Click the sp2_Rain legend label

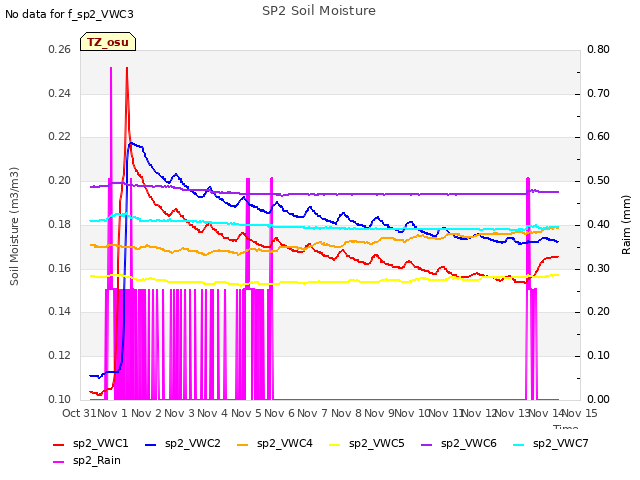click(97, 460)
